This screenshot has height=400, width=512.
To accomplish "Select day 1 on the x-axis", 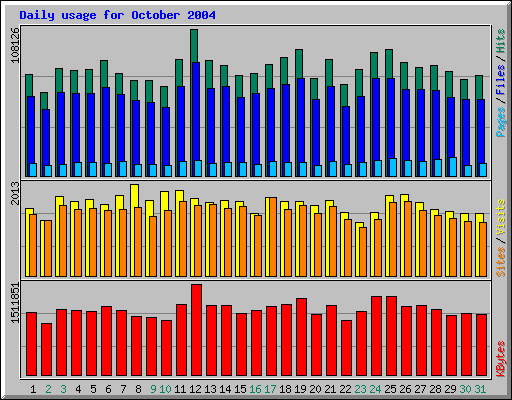I will pyautogui.click(x=33, y=389).
